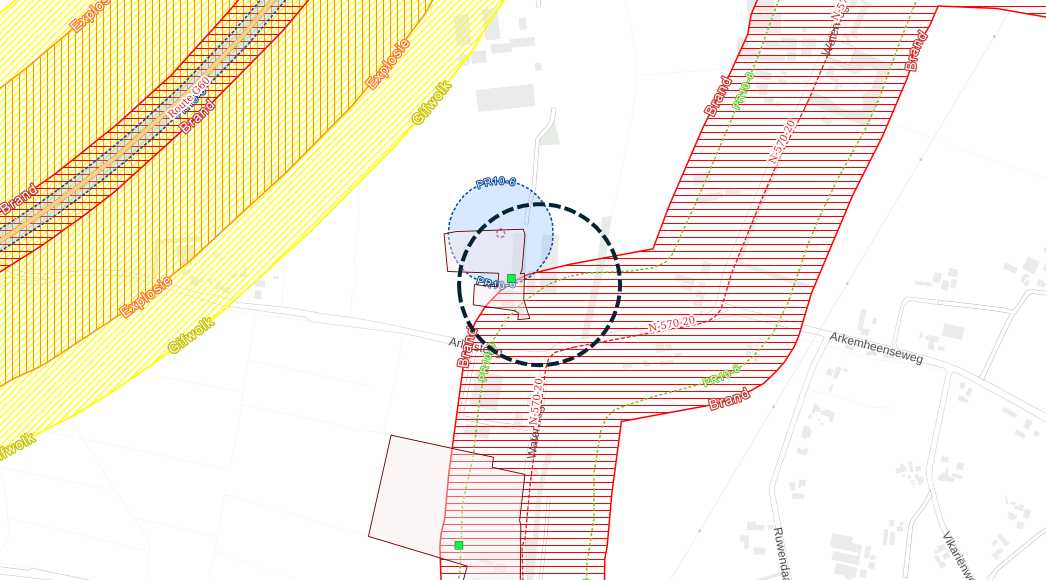Image resolution: width=1046 pixels, height=580 pixels.
Task: Select the PR10-6 label atop the blue circle
Action: pos(496,182)
